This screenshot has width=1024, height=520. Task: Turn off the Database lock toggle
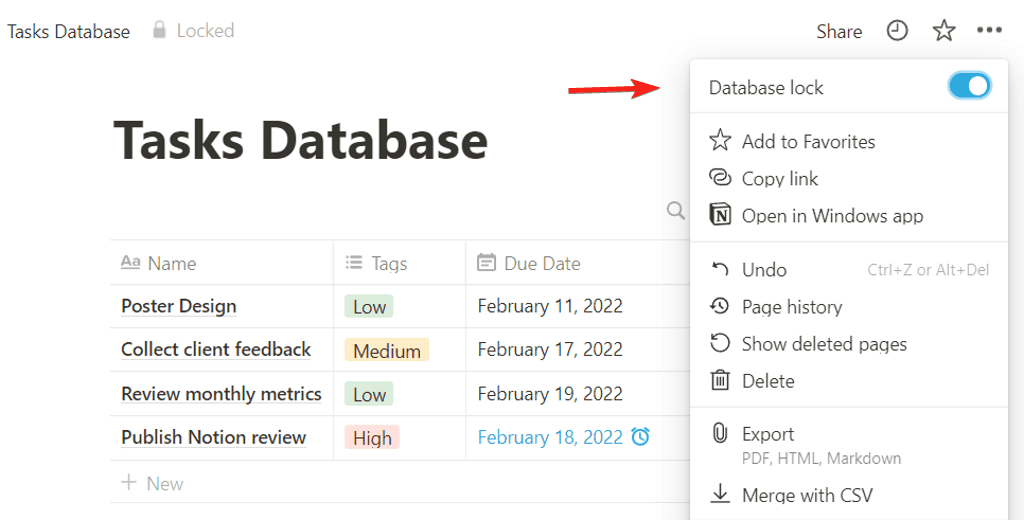coord(968,87)
